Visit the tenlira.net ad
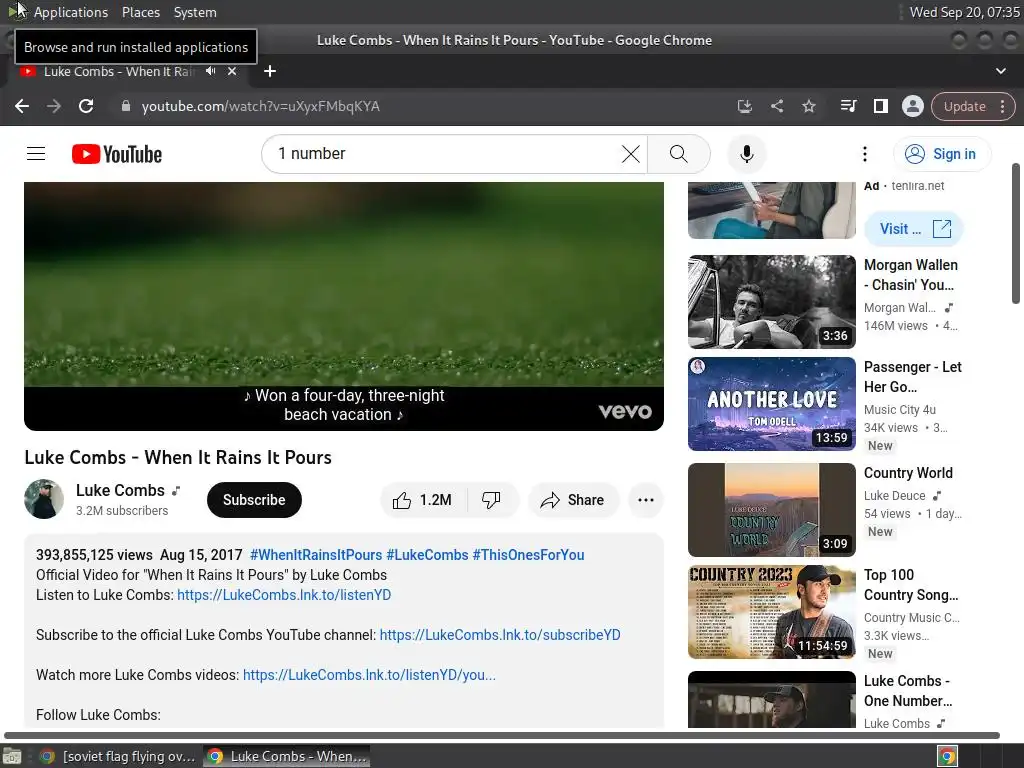Image resolution: width=1024 pixels, height=768 pixels. pyautogui.click(x=914, y=229)
